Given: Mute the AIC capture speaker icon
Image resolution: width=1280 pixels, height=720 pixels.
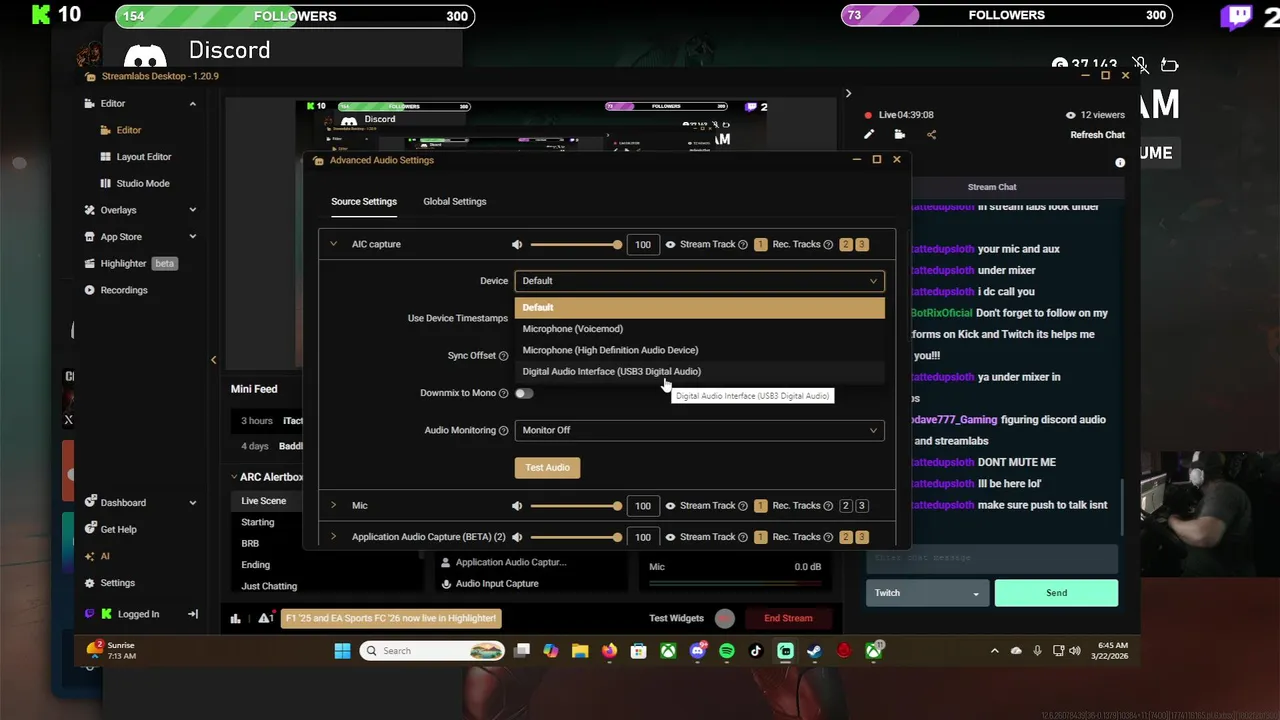Looking at the screenshot, I should (x=517, y=244).
